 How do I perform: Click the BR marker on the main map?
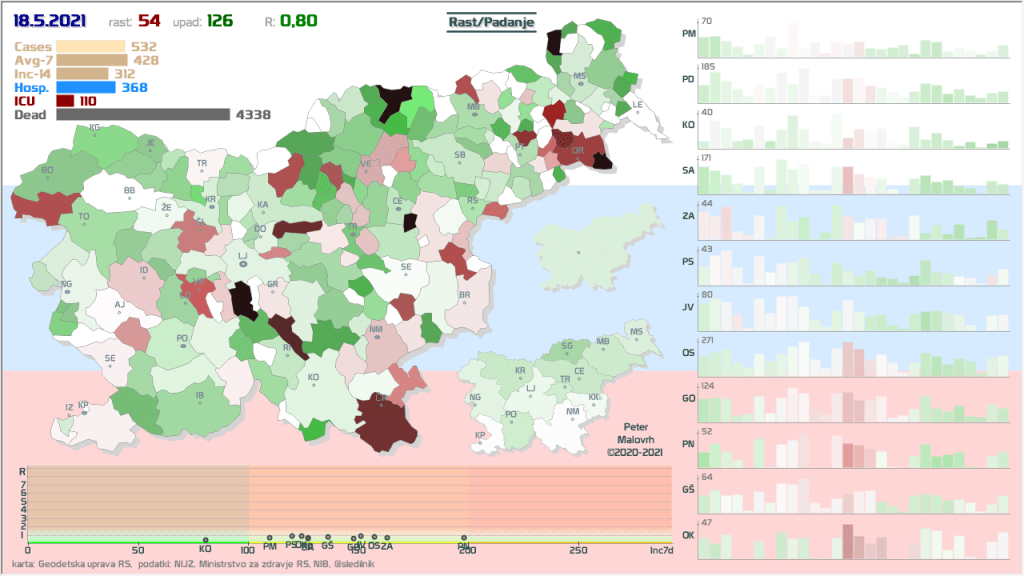click(464, 303)
